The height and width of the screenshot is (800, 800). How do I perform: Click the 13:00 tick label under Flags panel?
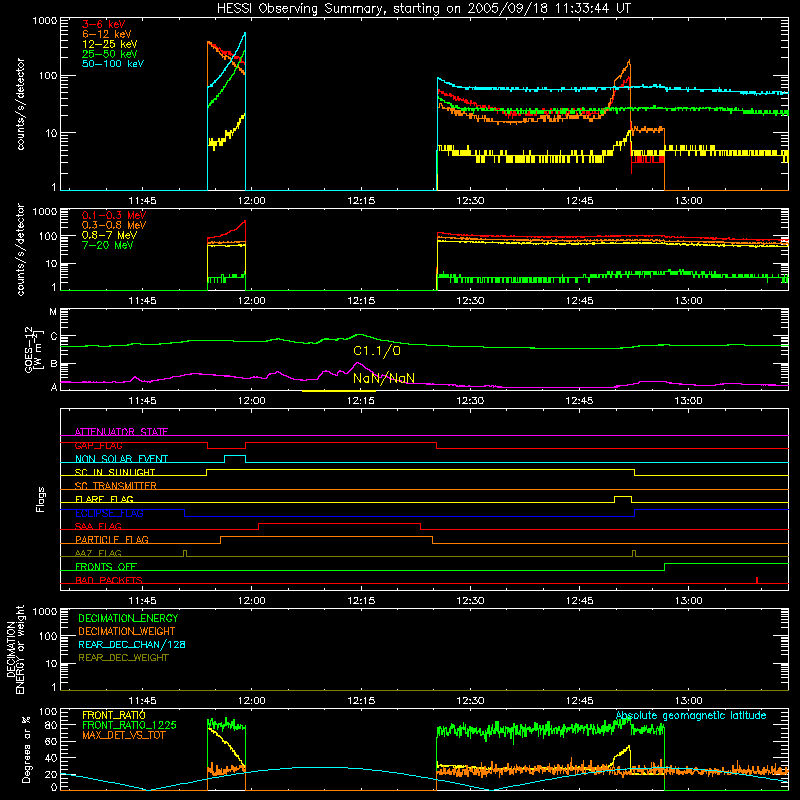click(688, 601)
